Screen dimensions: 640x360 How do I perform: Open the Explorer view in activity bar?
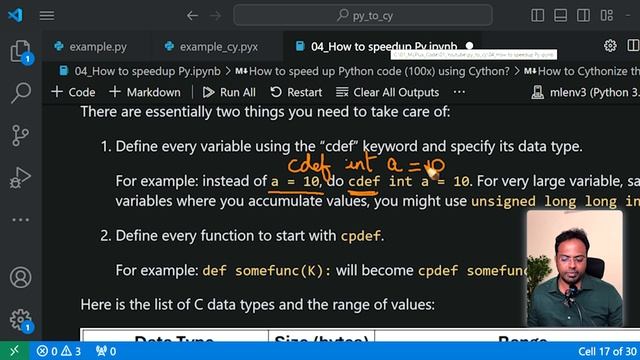[x=20, y=52]
